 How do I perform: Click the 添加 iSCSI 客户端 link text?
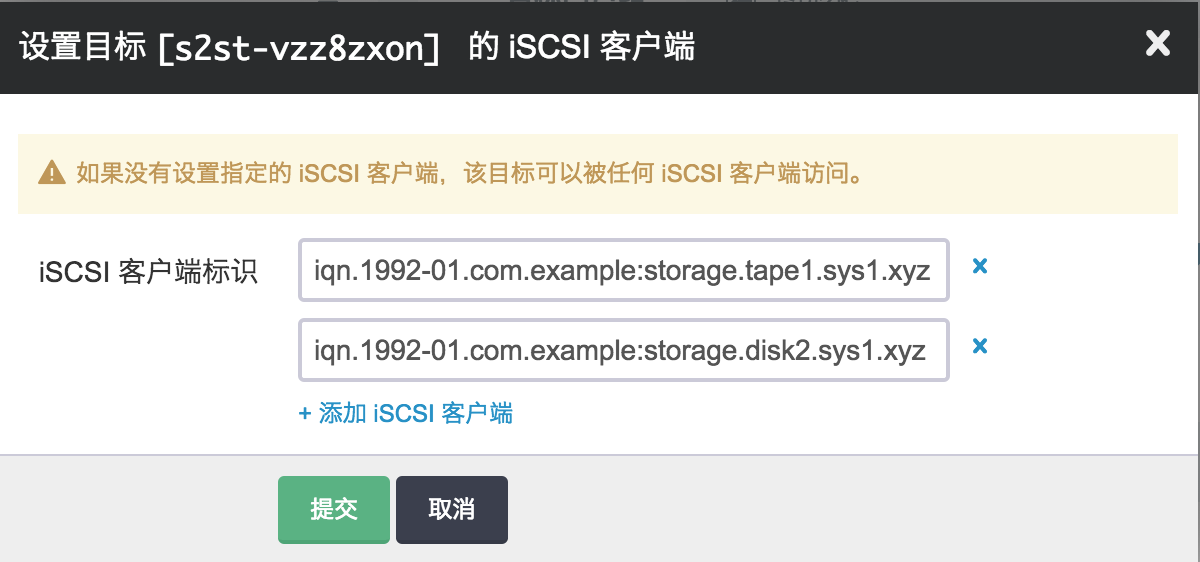[415, 413]
